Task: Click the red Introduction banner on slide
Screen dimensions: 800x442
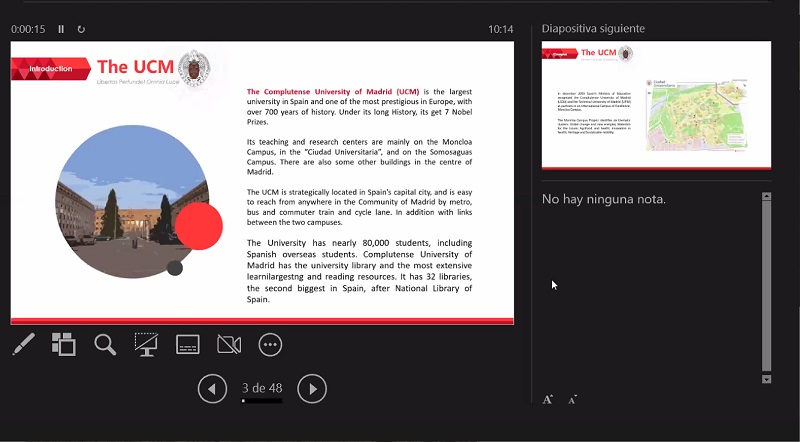Action: pos(51,68)
